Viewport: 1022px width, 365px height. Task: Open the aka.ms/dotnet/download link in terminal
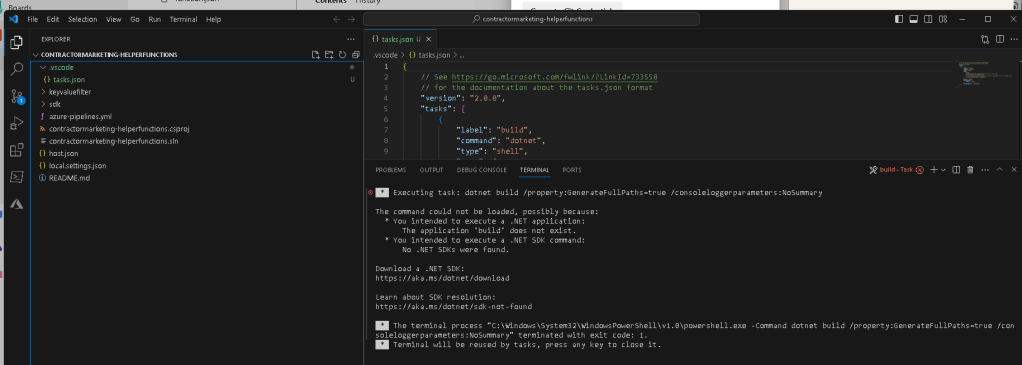point(443,278)
